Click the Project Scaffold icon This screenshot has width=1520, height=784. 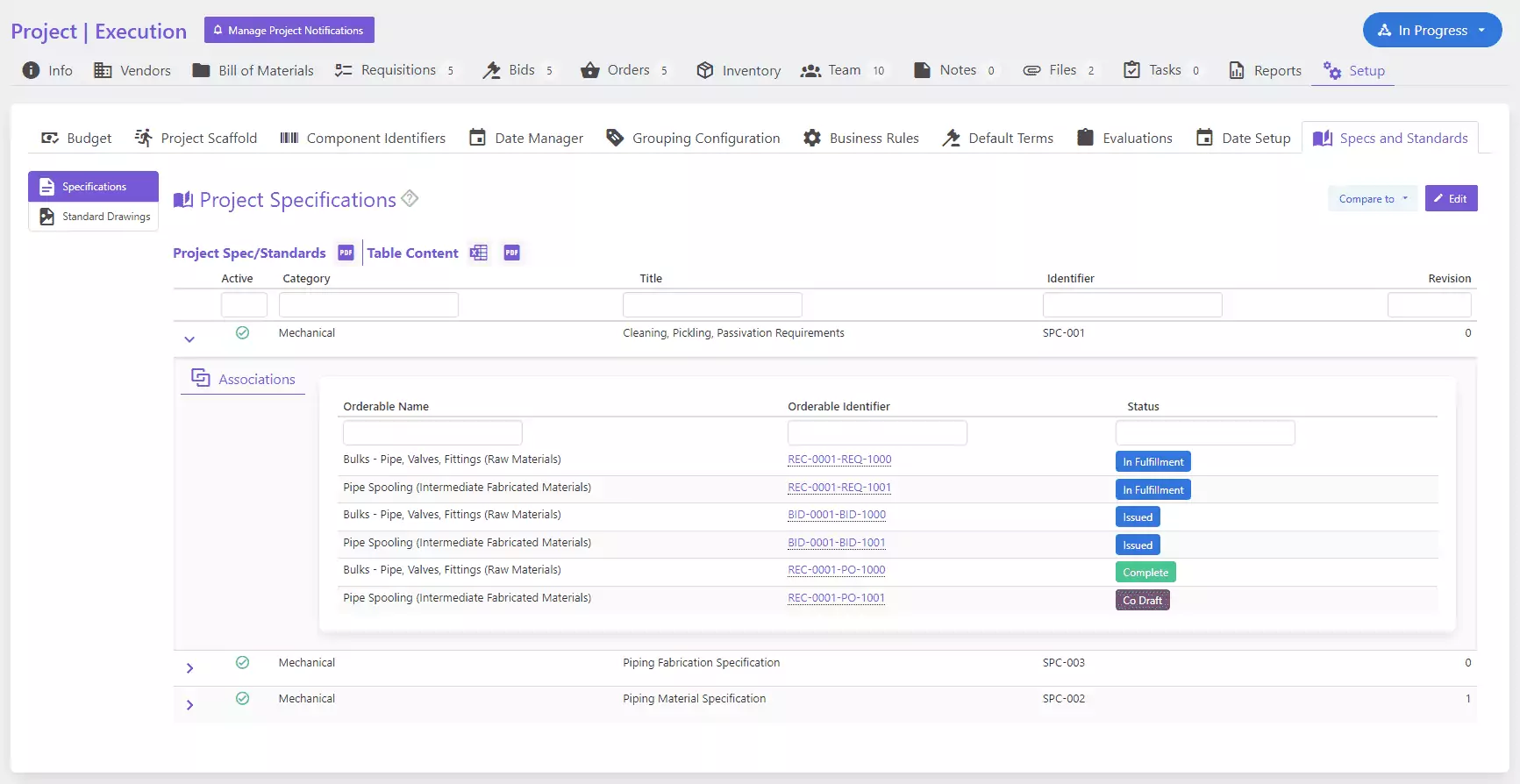coord(144,138)
